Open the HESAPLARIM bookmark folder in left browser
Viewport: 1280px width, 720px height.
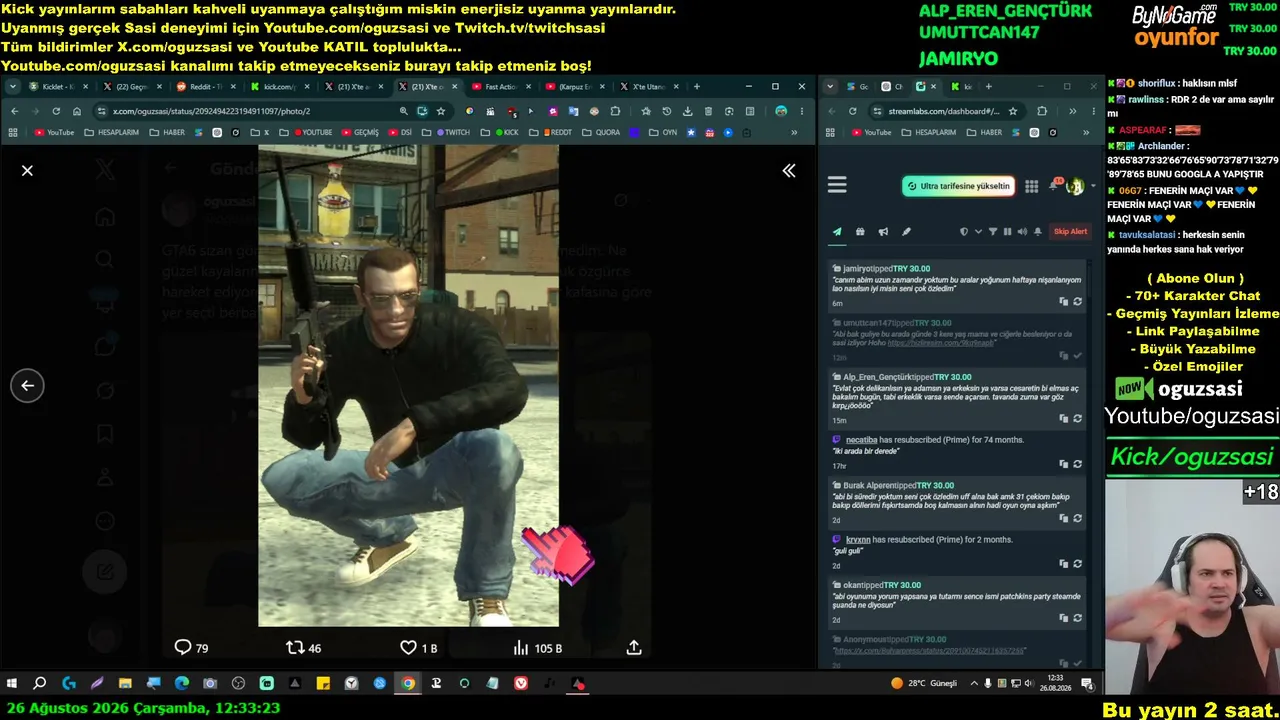[x=112, y=132]
